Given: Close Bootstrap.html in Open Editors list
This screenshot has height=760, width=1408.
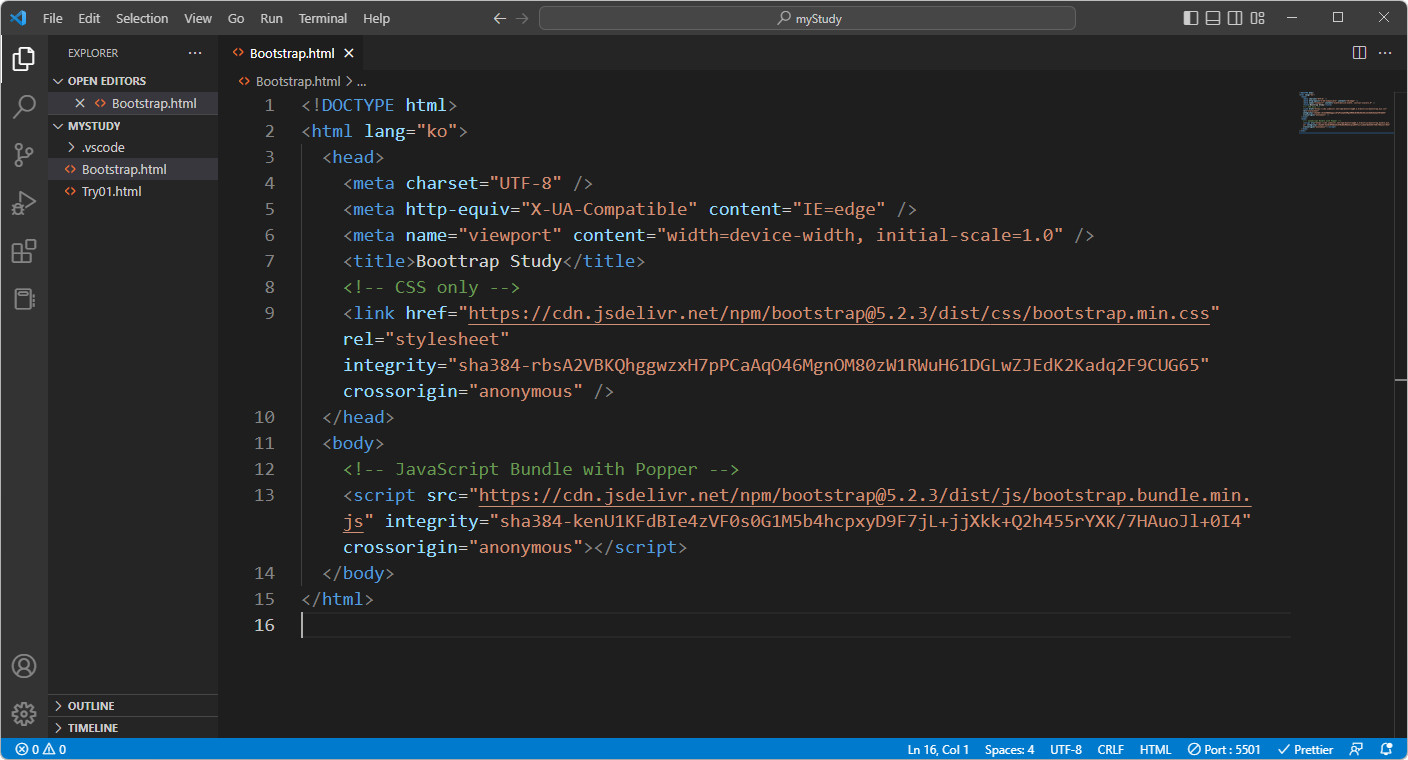Looking at the screenshot, I should 80,103.
